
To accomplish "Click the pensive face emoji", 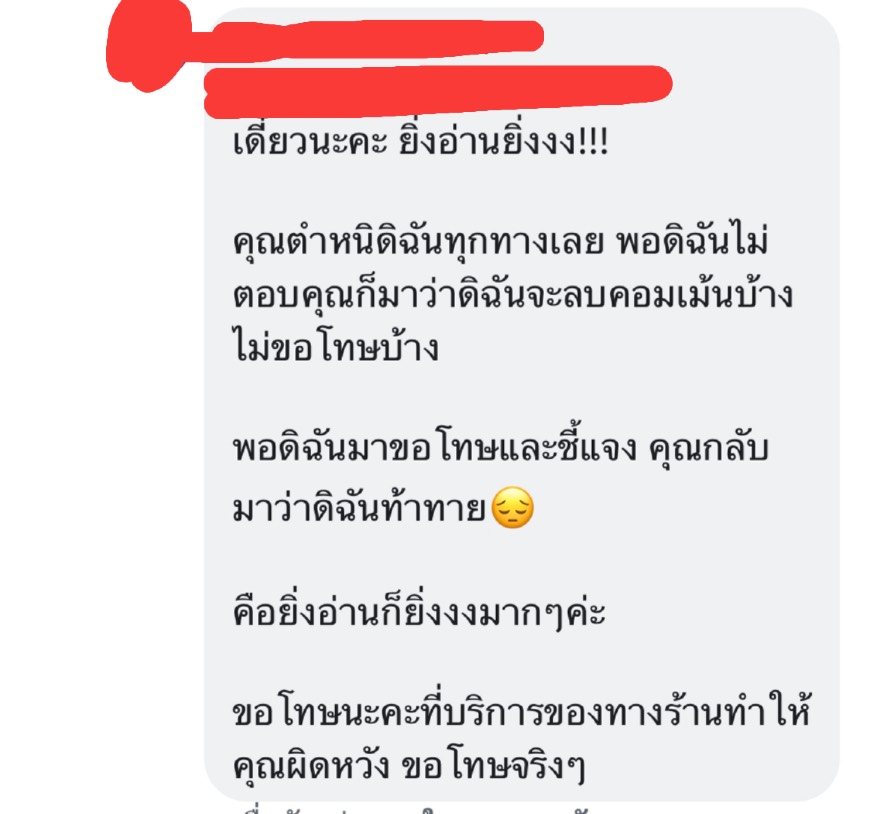I will 513,508.
